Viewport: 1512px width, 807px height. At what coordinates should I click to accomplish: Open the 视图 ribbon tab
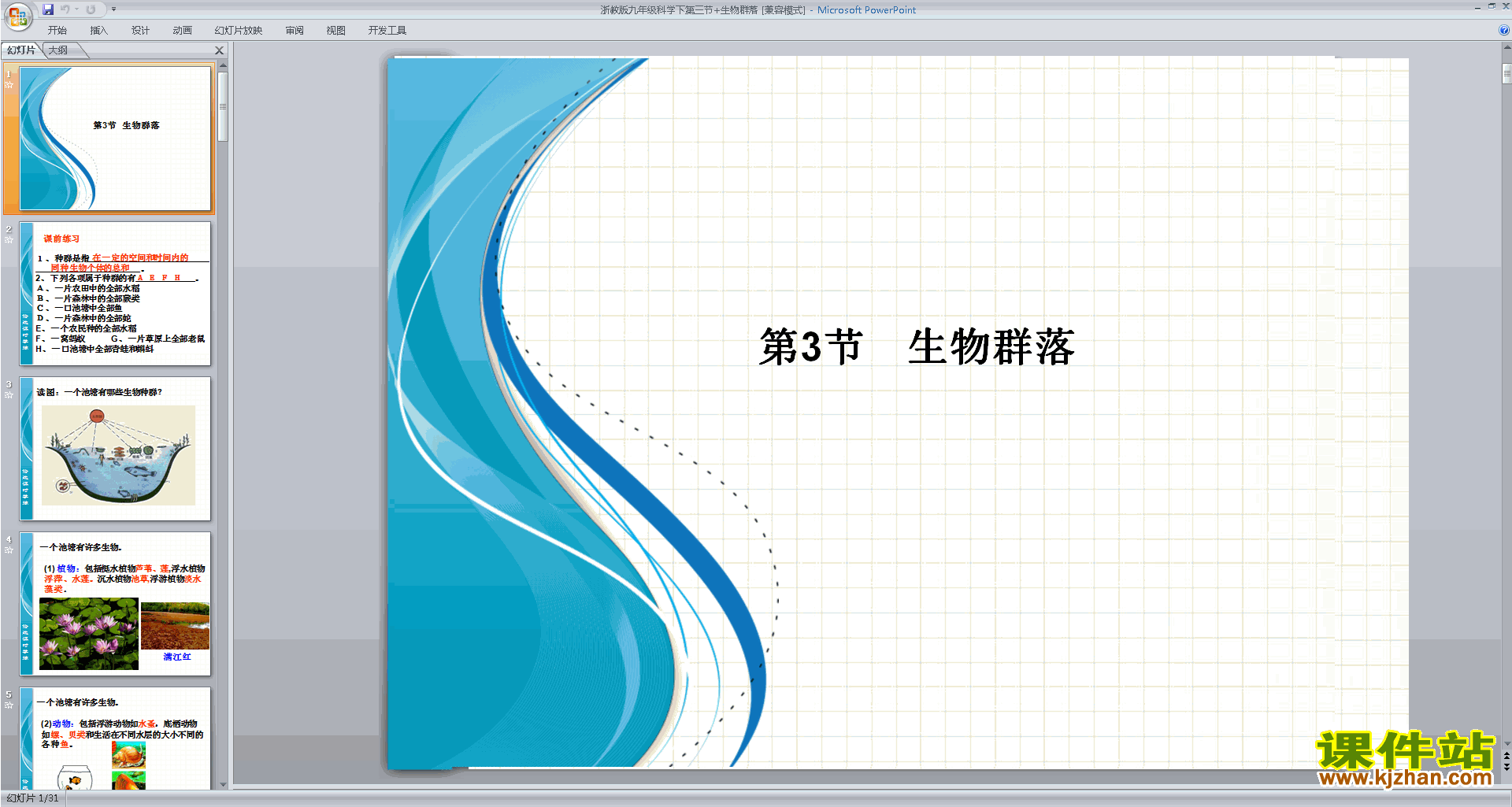(x=336, y=31)
